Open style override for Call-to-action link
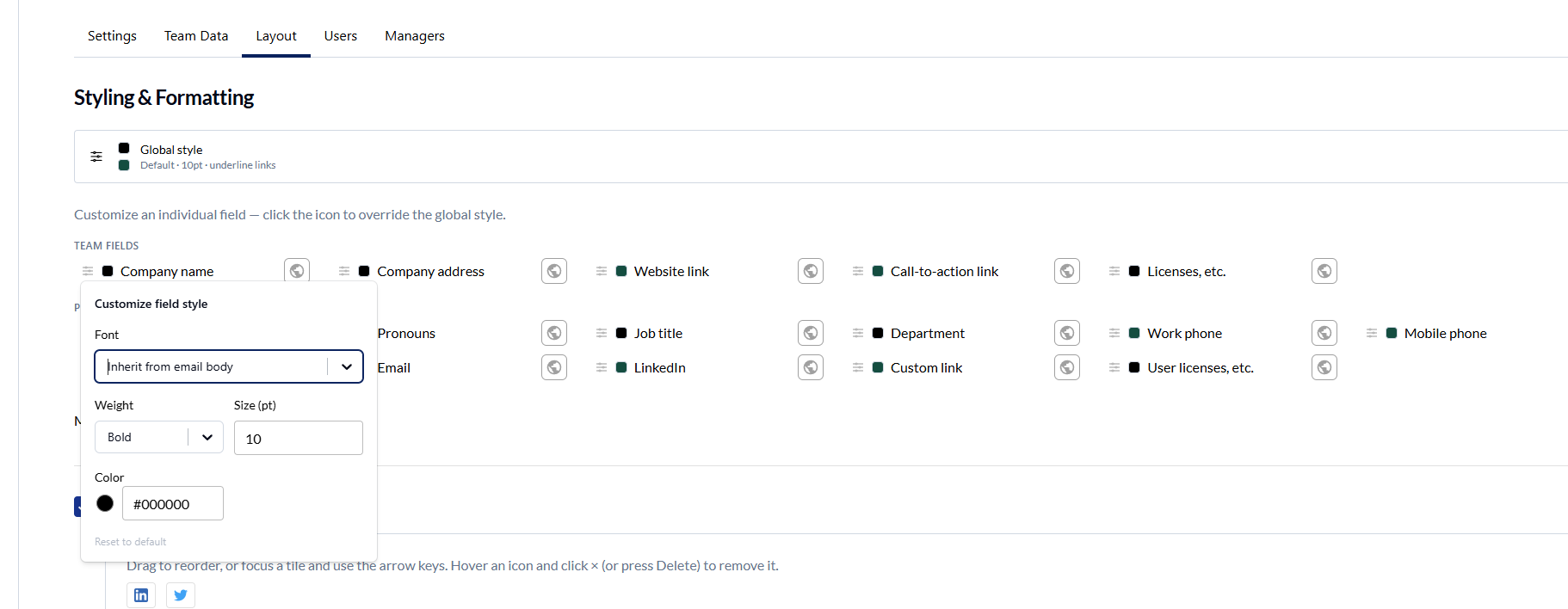 click(1067, 271)
